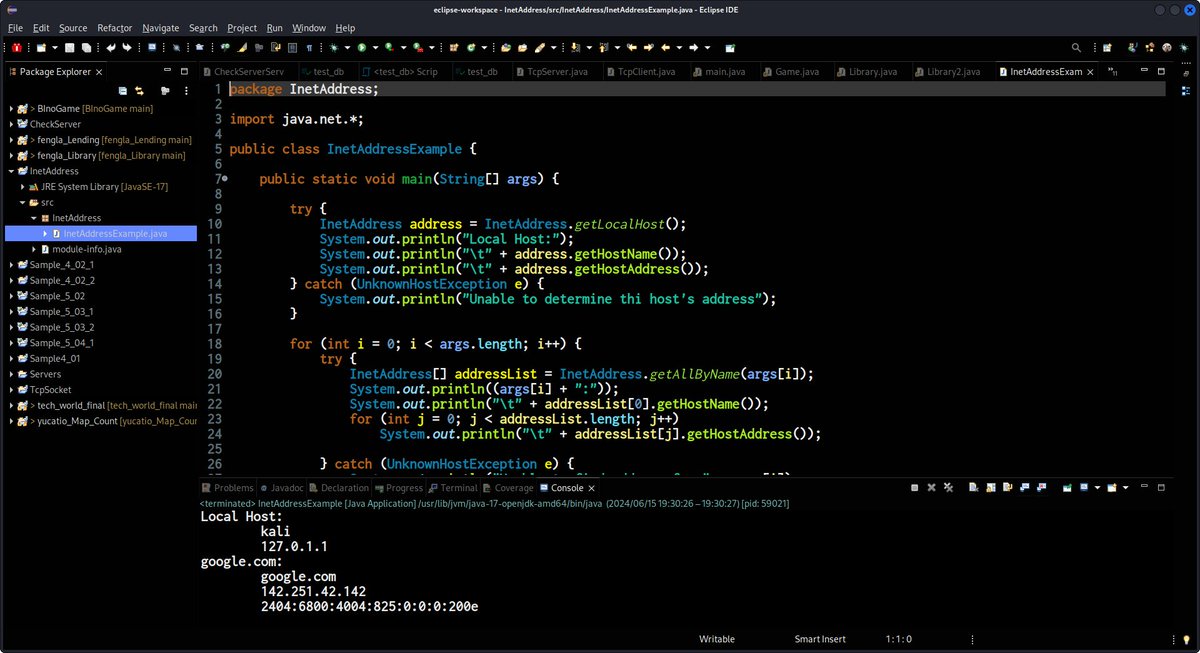Expand the BlnoGame project
The height and width of the screenshot is (653, 1200).
[x=10, y=108]
